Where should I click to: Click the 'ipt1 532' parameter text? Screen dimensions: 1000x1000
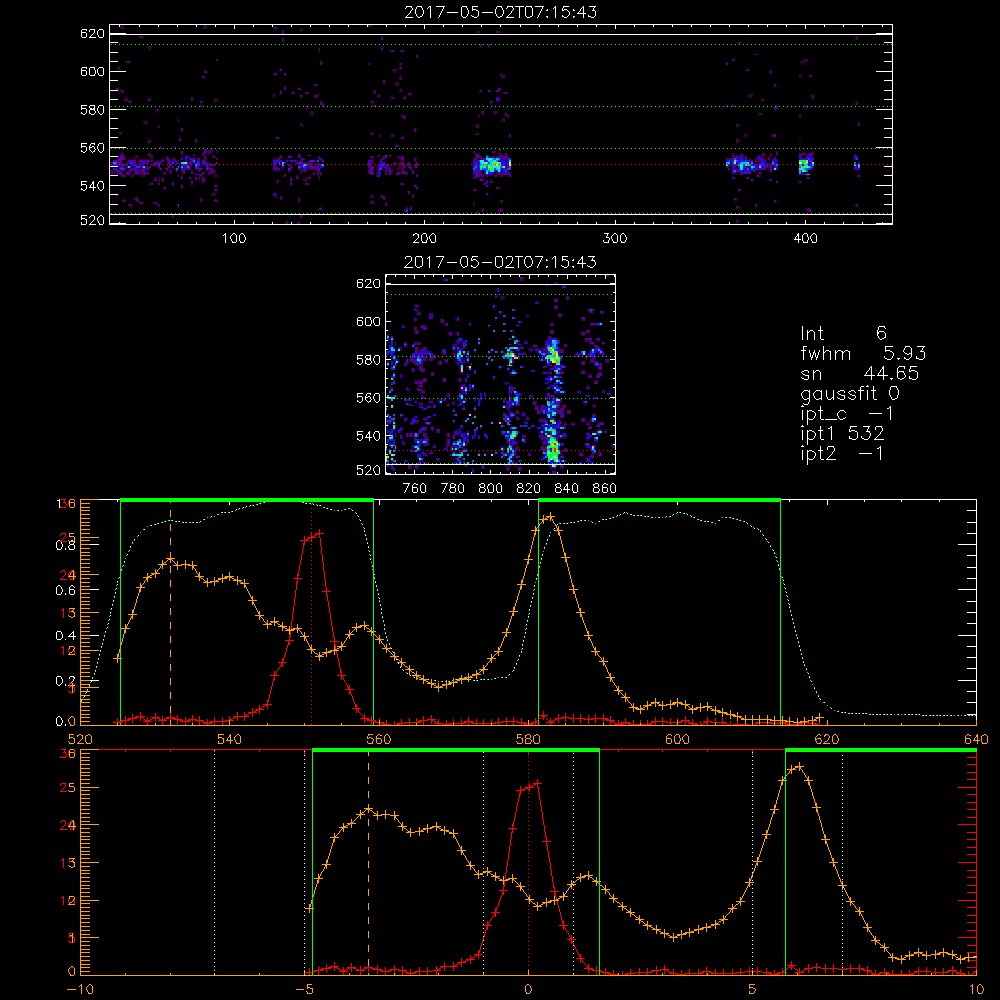coord(842,434)
